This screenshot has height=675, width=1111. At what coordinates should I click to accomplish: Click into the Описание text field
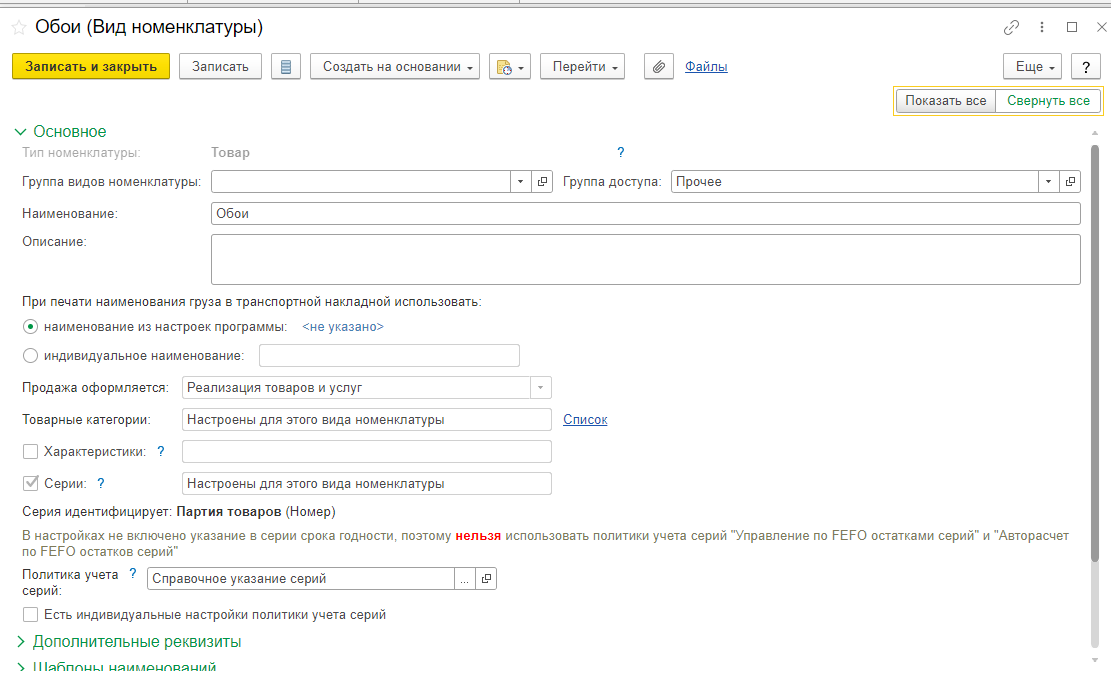[x=645, y=260]
